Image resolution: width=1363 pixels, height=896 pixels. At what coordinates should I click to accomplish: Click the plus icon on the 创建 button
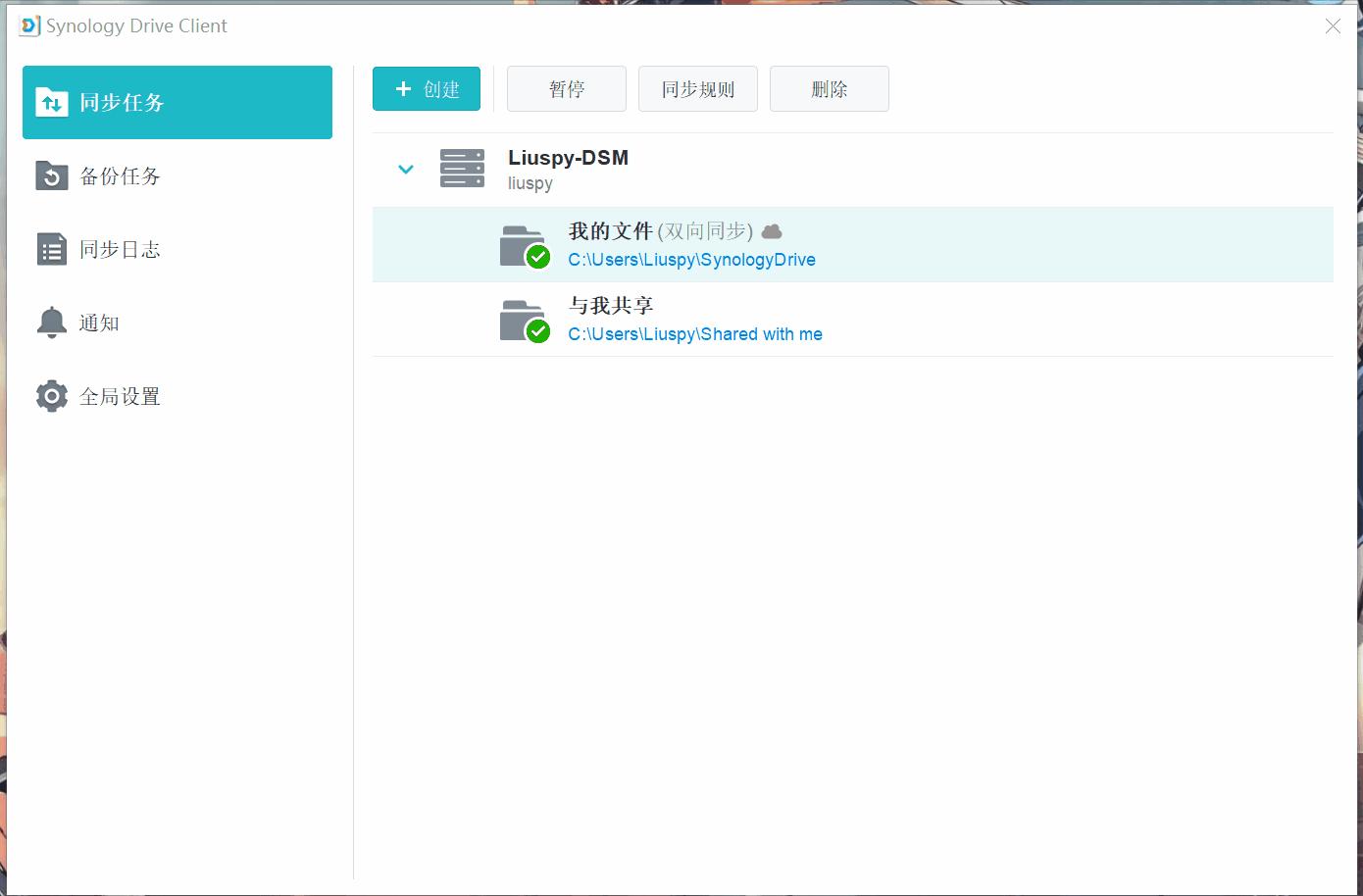coord(403,89)
